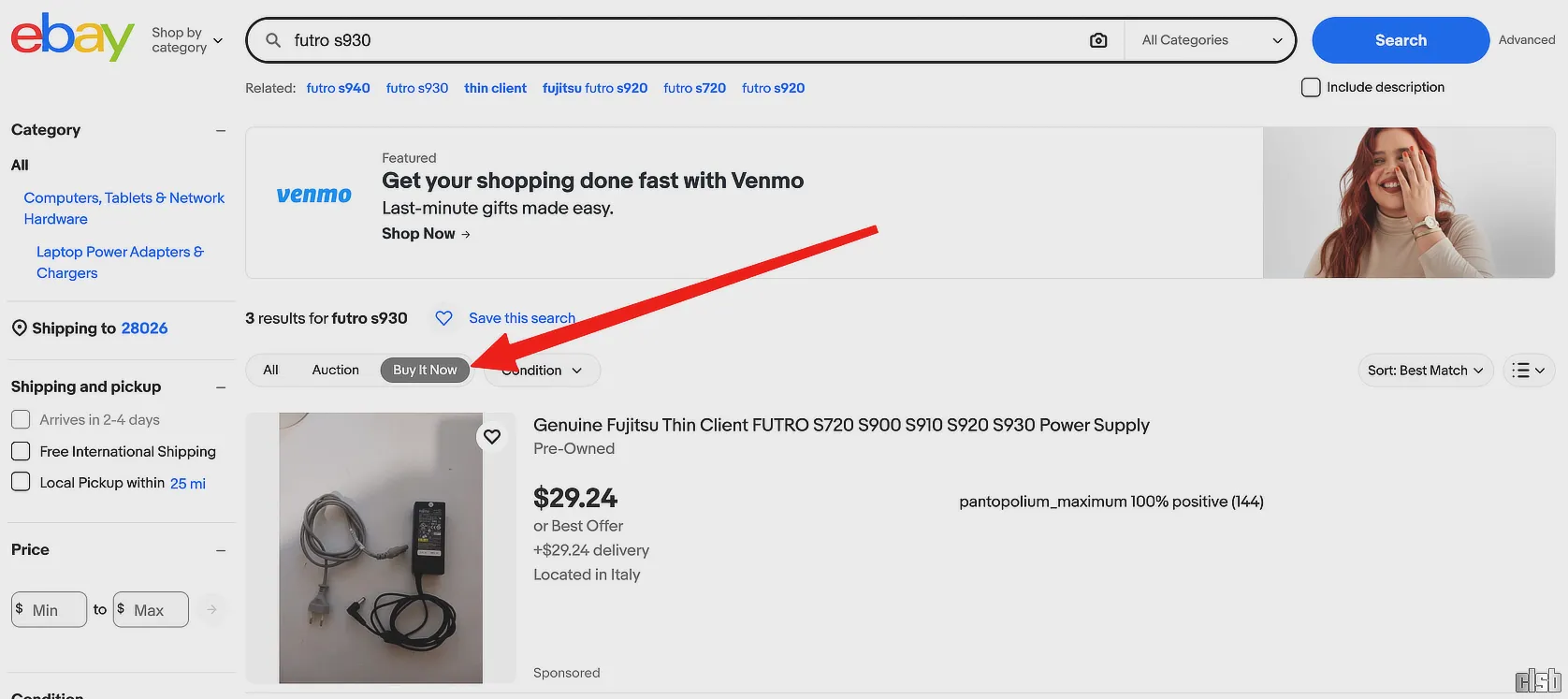Click the eBay logo

[x=72, y=37]
